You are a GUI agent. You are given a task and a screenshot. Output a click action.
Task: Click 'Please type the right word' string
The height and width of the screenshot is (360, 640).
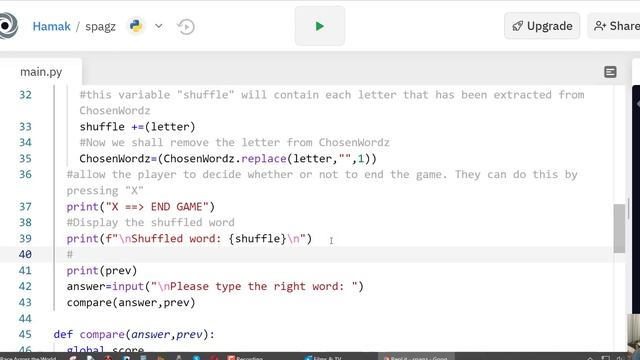pos(257,286)
